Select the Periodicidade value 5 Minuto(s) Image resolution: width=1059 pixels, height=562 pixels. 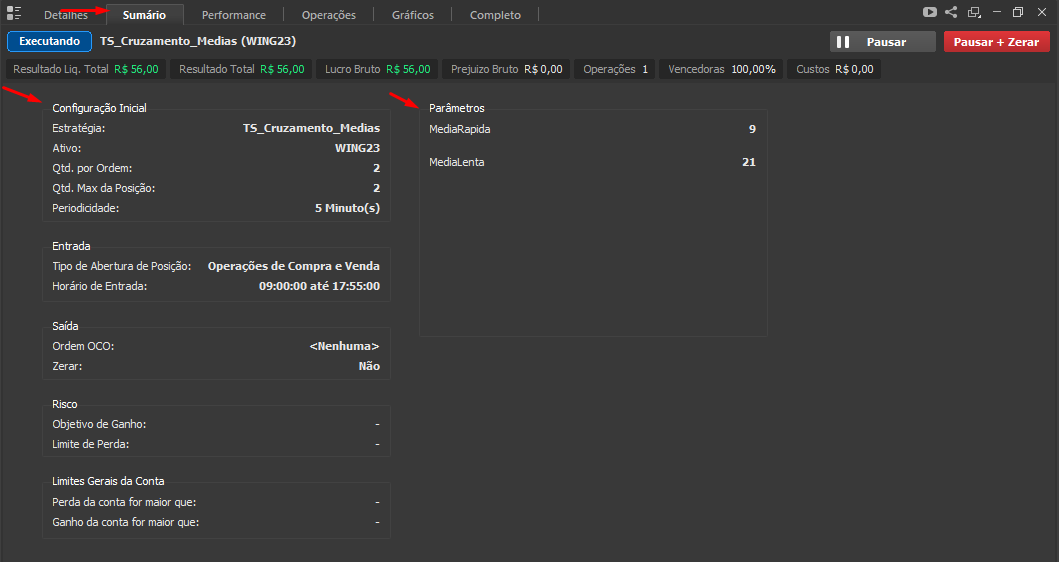click(347, 208)
